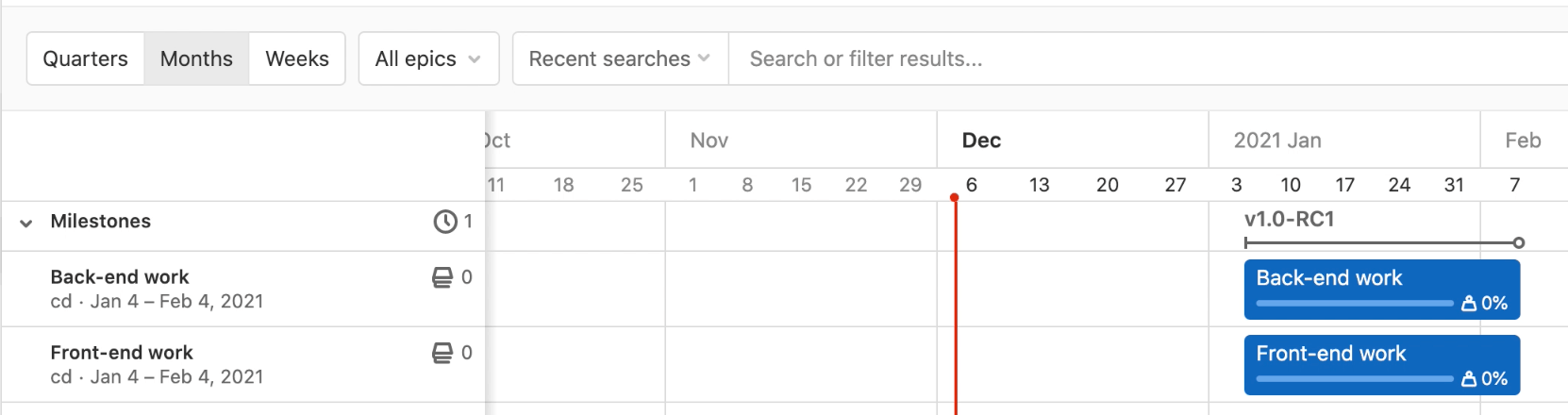
Task: Open the Front-end work epic title
Action: [x=122, y=353]
